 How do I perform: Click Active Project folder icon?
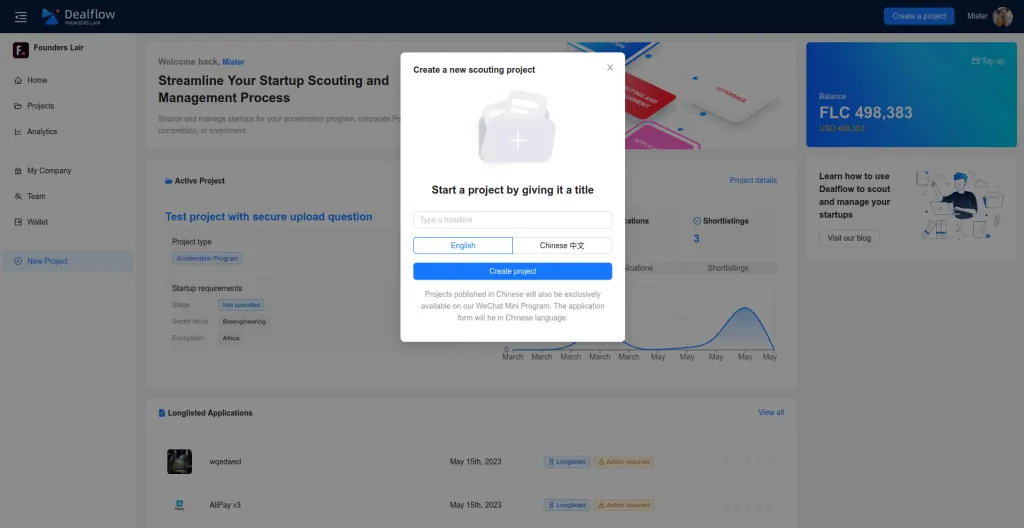coord(168,181)
